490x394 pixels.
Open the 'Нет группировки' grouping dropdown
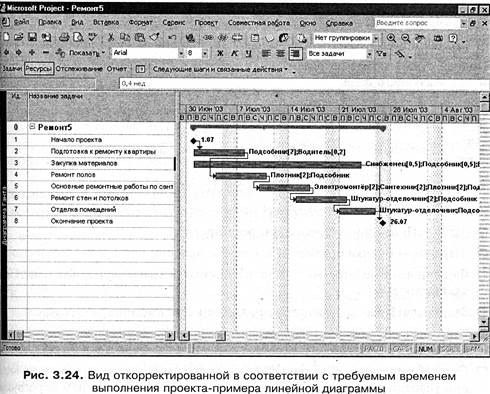[376, 38]
